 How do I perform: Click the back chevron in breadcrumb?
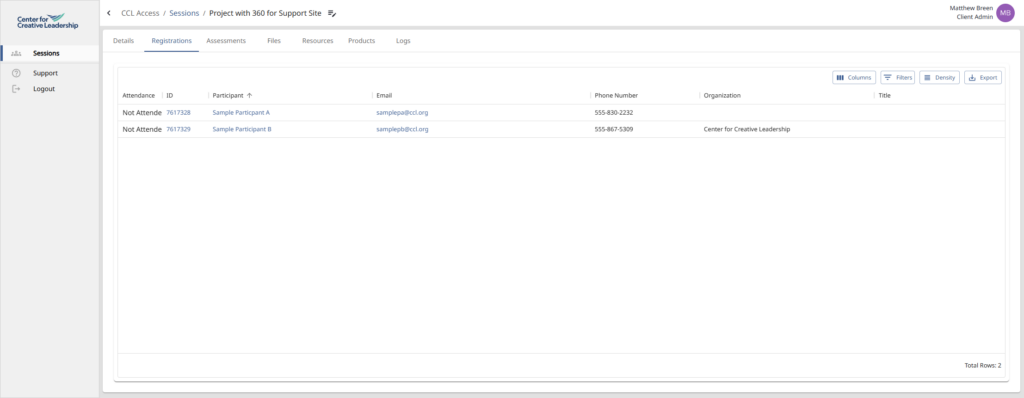point(108,13)
